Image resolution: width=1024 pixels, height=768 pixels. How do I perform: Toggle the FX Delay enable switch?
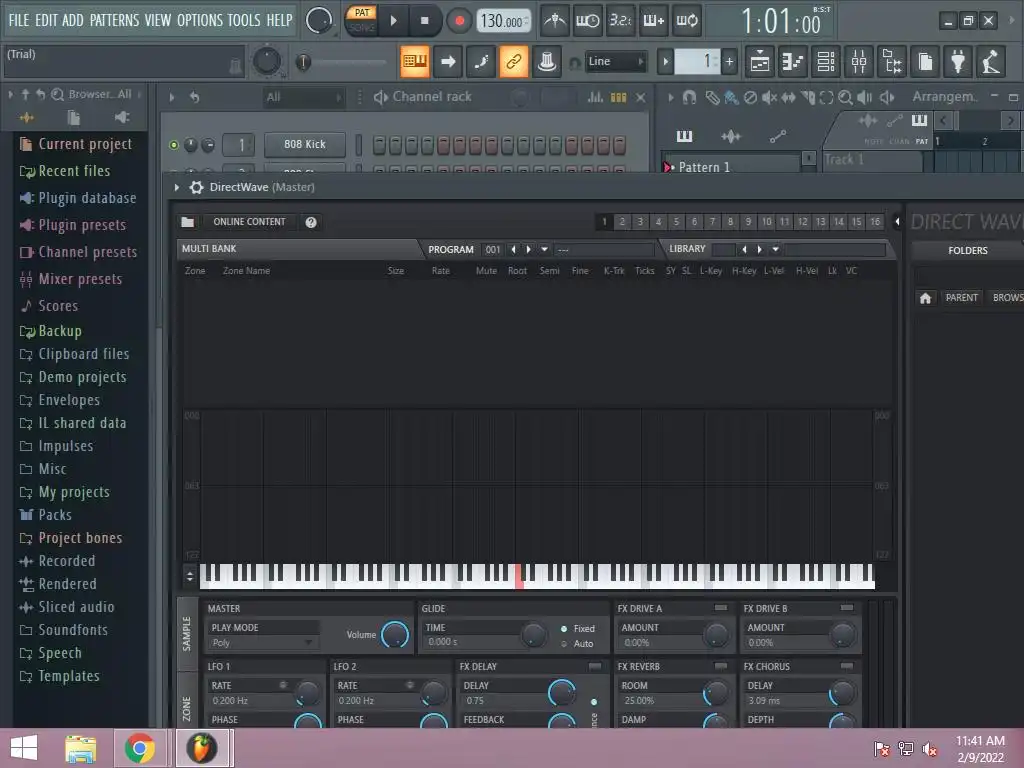pyautogui.click(x=594, y=666)
